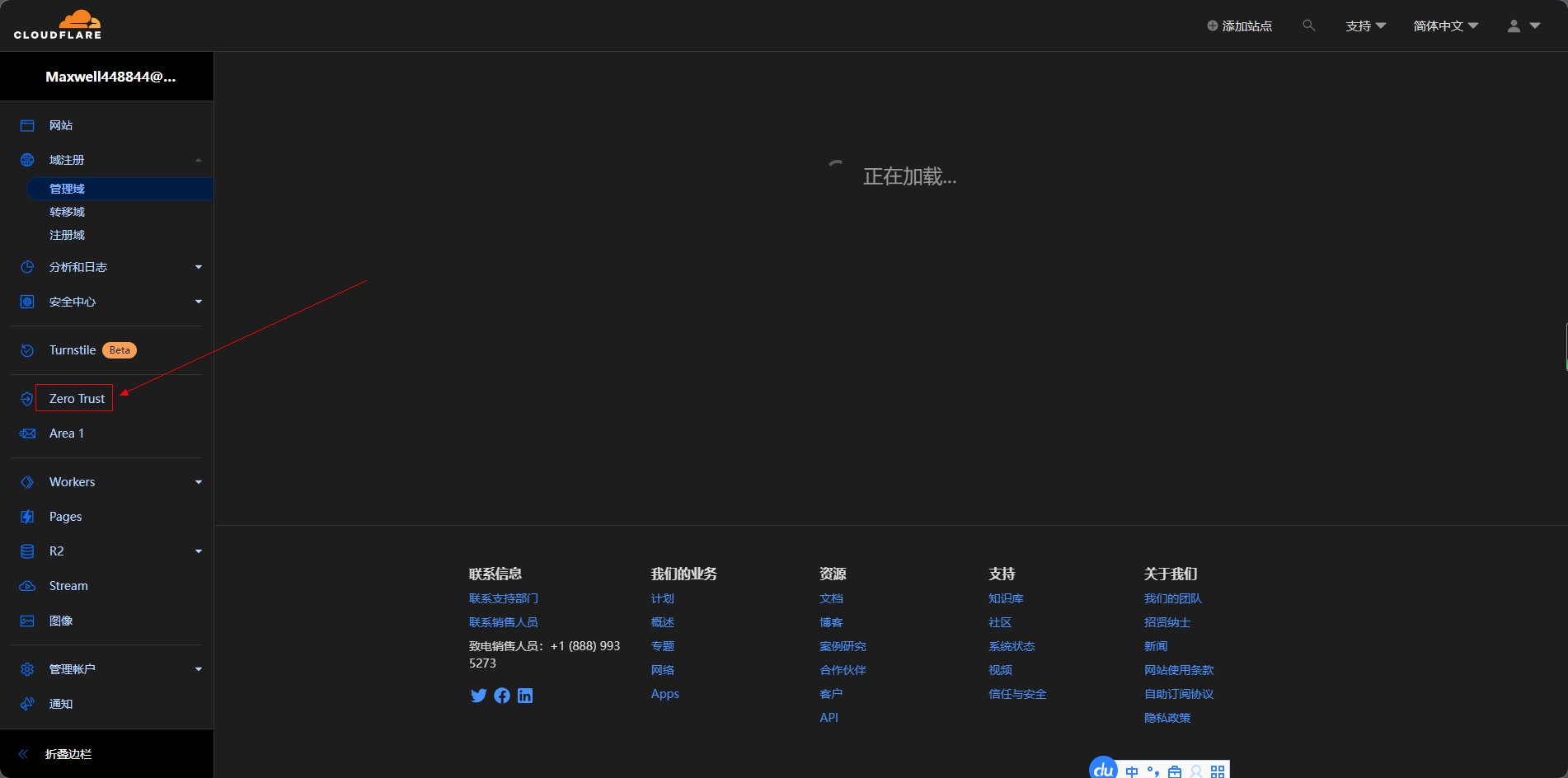Click the 添加站点 button
The width and height of the screenshot is (1568, 778).
click(1239, 26)
